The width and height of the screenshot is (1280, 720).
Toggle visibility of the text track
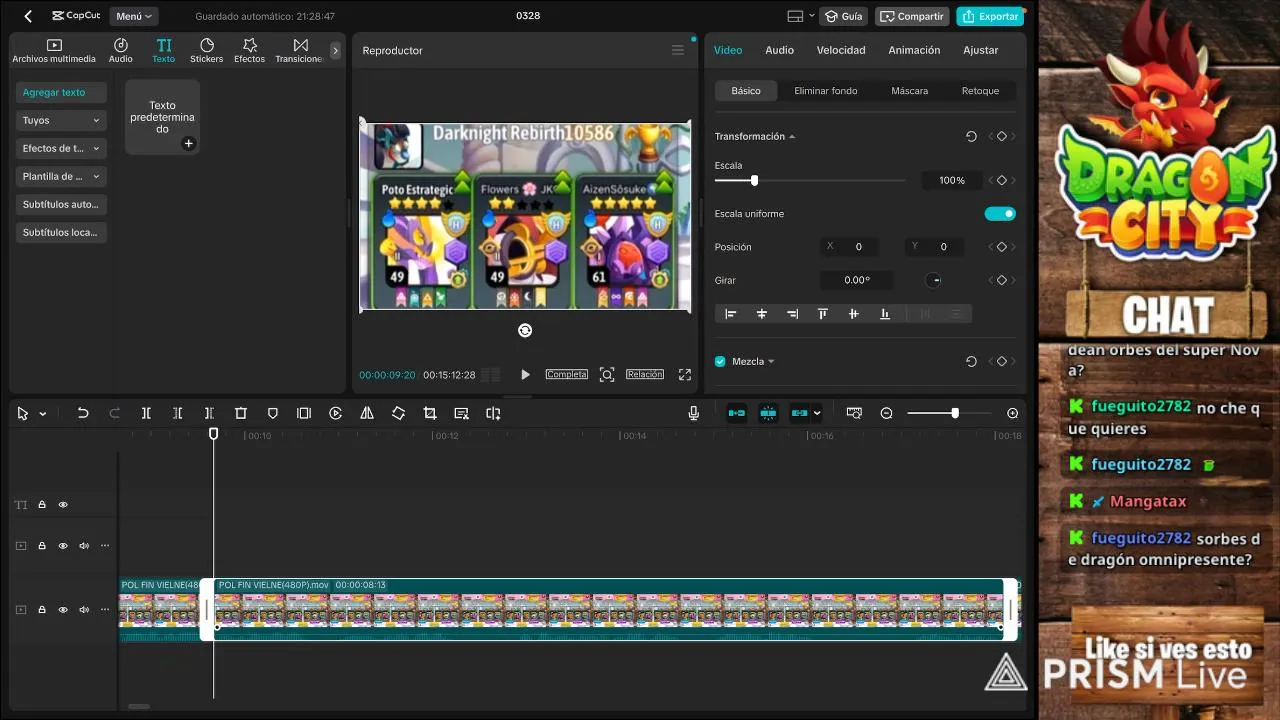tap(63, 505)
